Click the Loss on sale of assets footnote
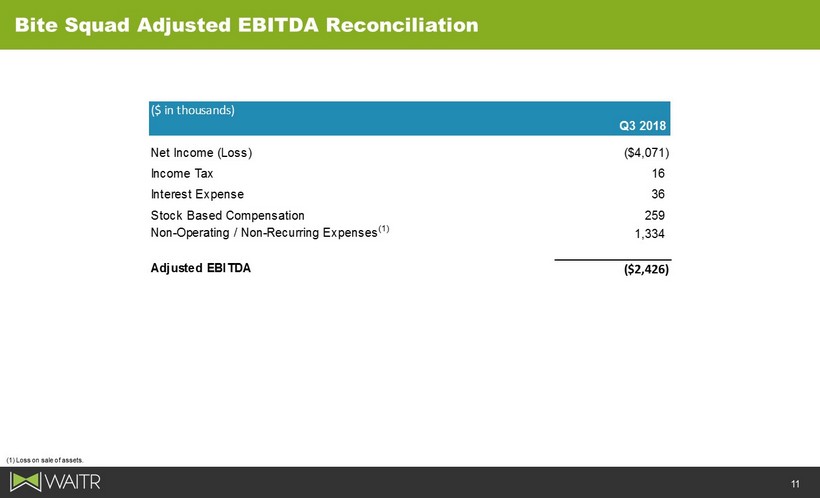This screenshot has width=820, height=498. coord(44,460)
